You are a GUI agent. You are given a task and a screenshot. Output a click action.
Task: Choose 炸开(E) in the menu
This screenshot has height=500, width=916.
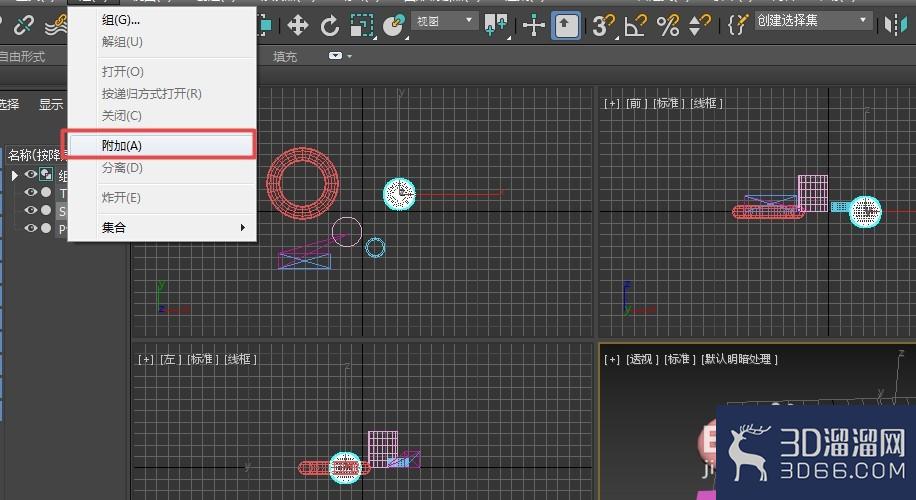tap(162, 198)
